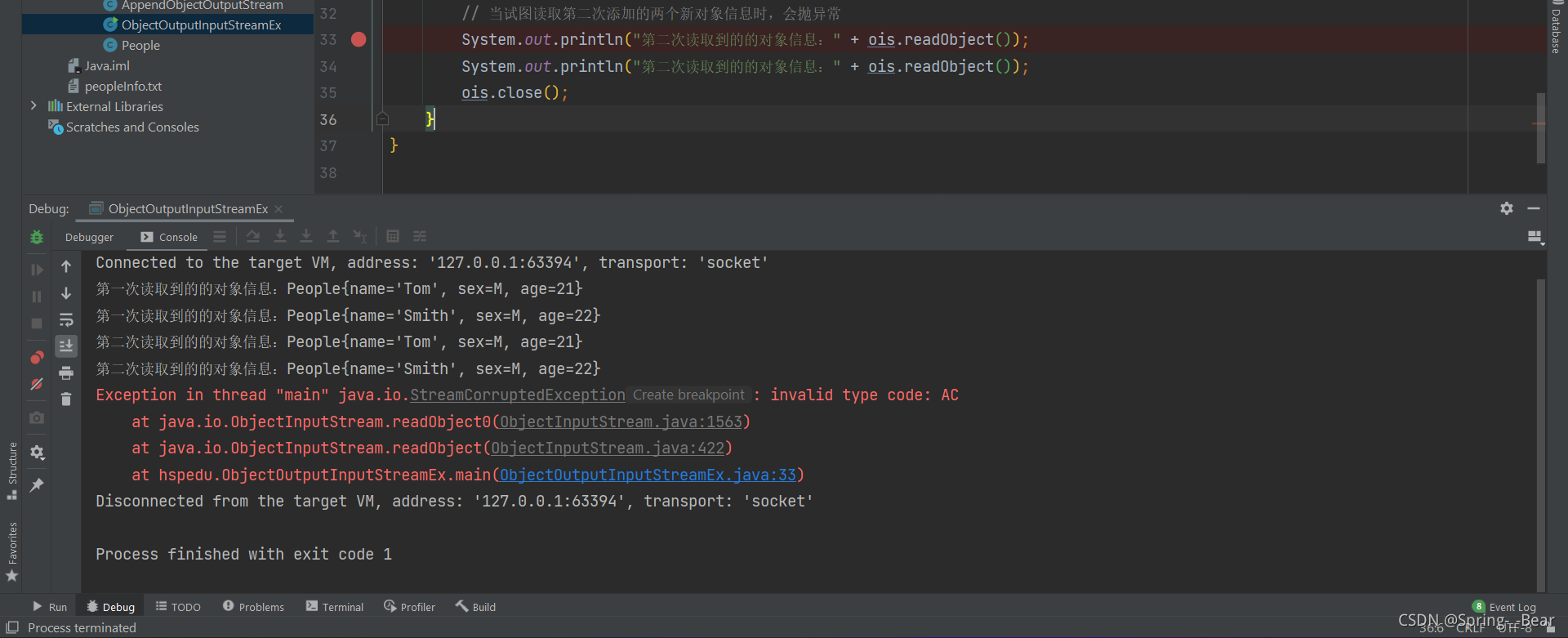Select peopleInfo.txt in project tree
Viewport: 1568px width, 638px height.
coord(114,86)
